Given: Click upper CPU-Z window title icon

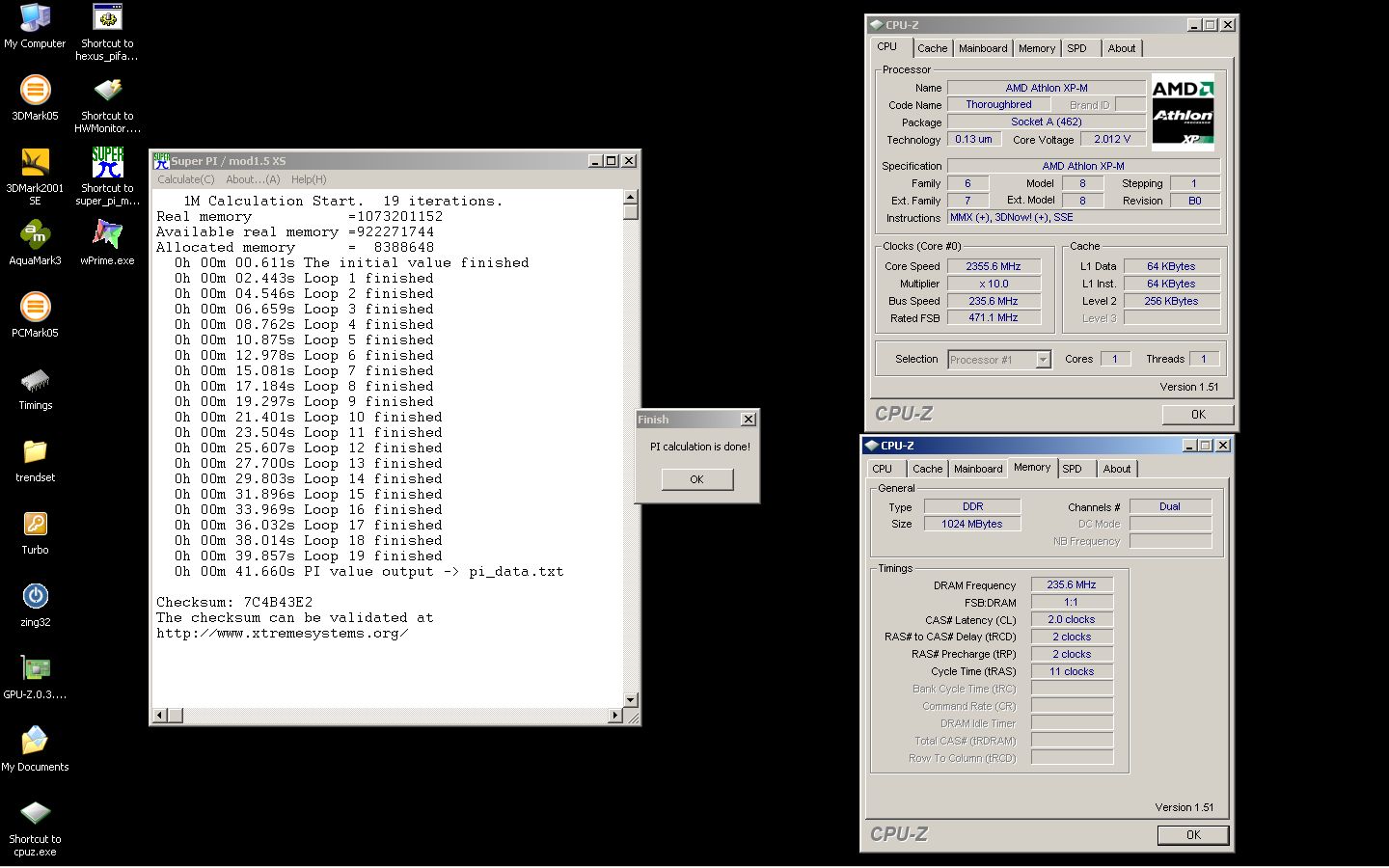Looking at the screenshot, I should (x=876, y=25).
